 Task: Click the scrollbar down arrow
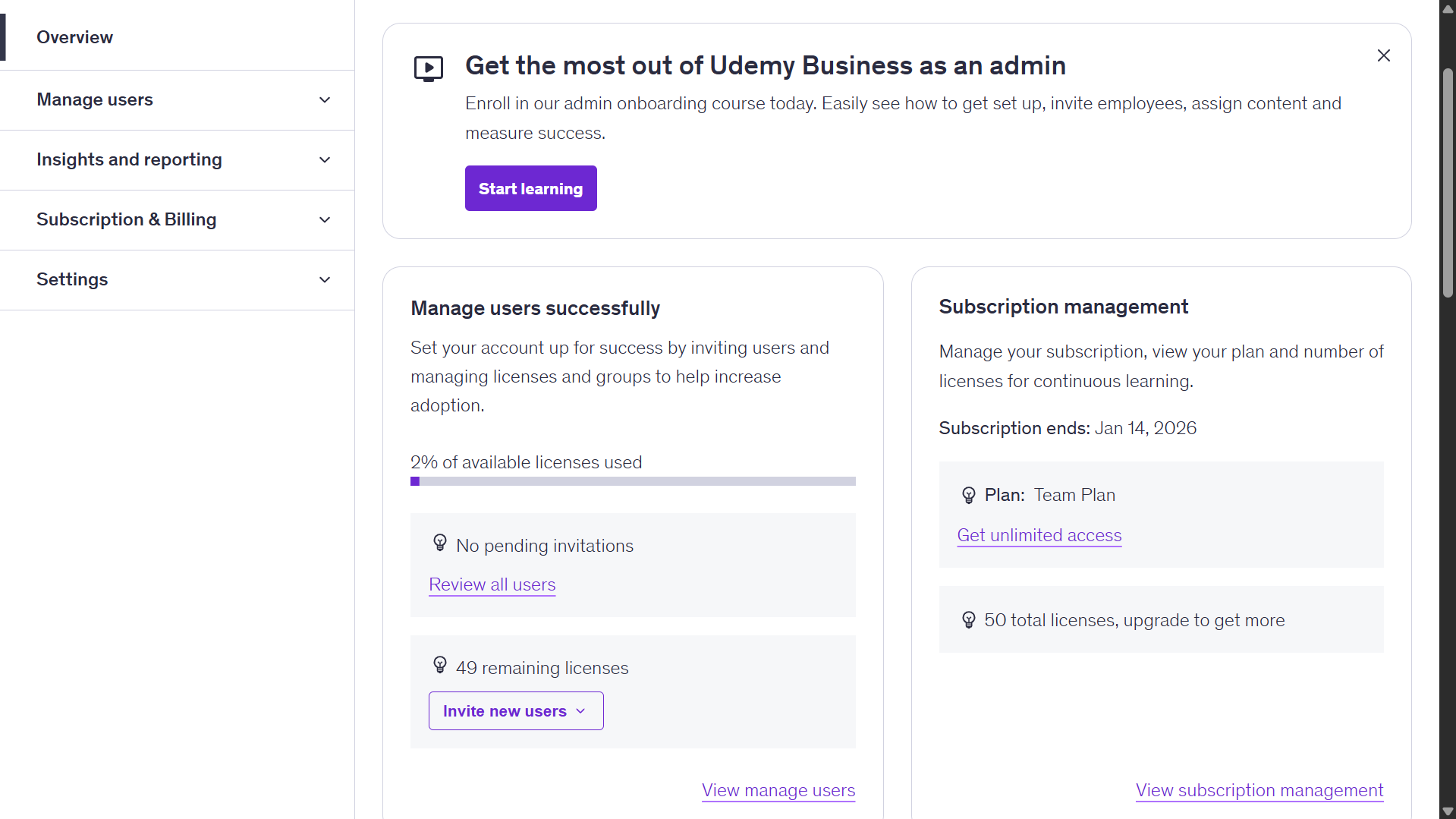1447,811
